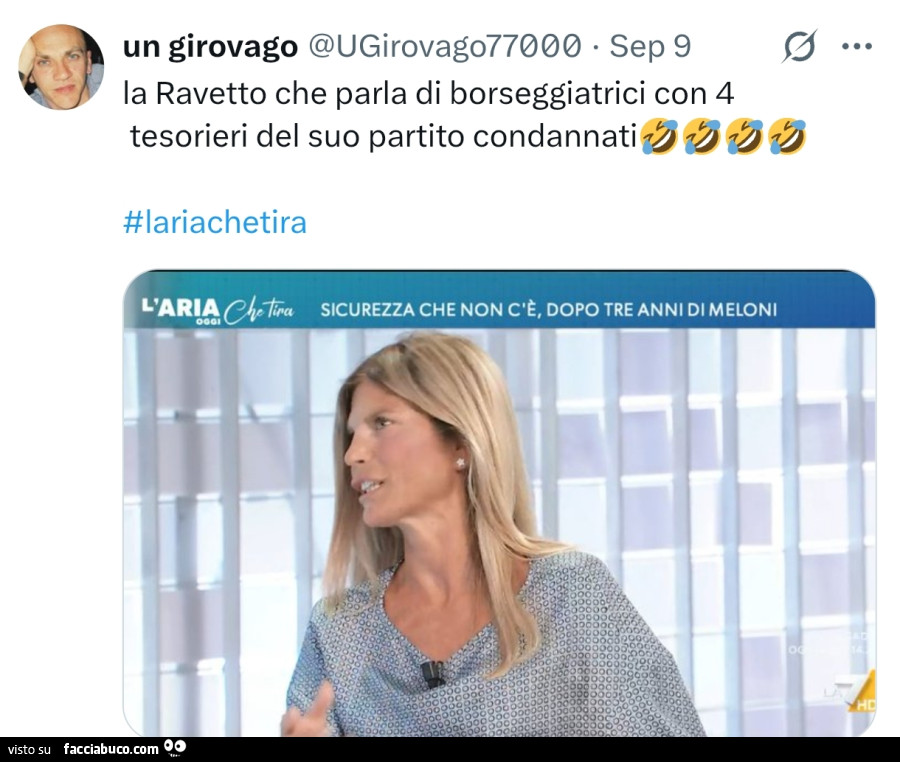Click the Sep 9 tweet timestamp

[x=650, y=46]
